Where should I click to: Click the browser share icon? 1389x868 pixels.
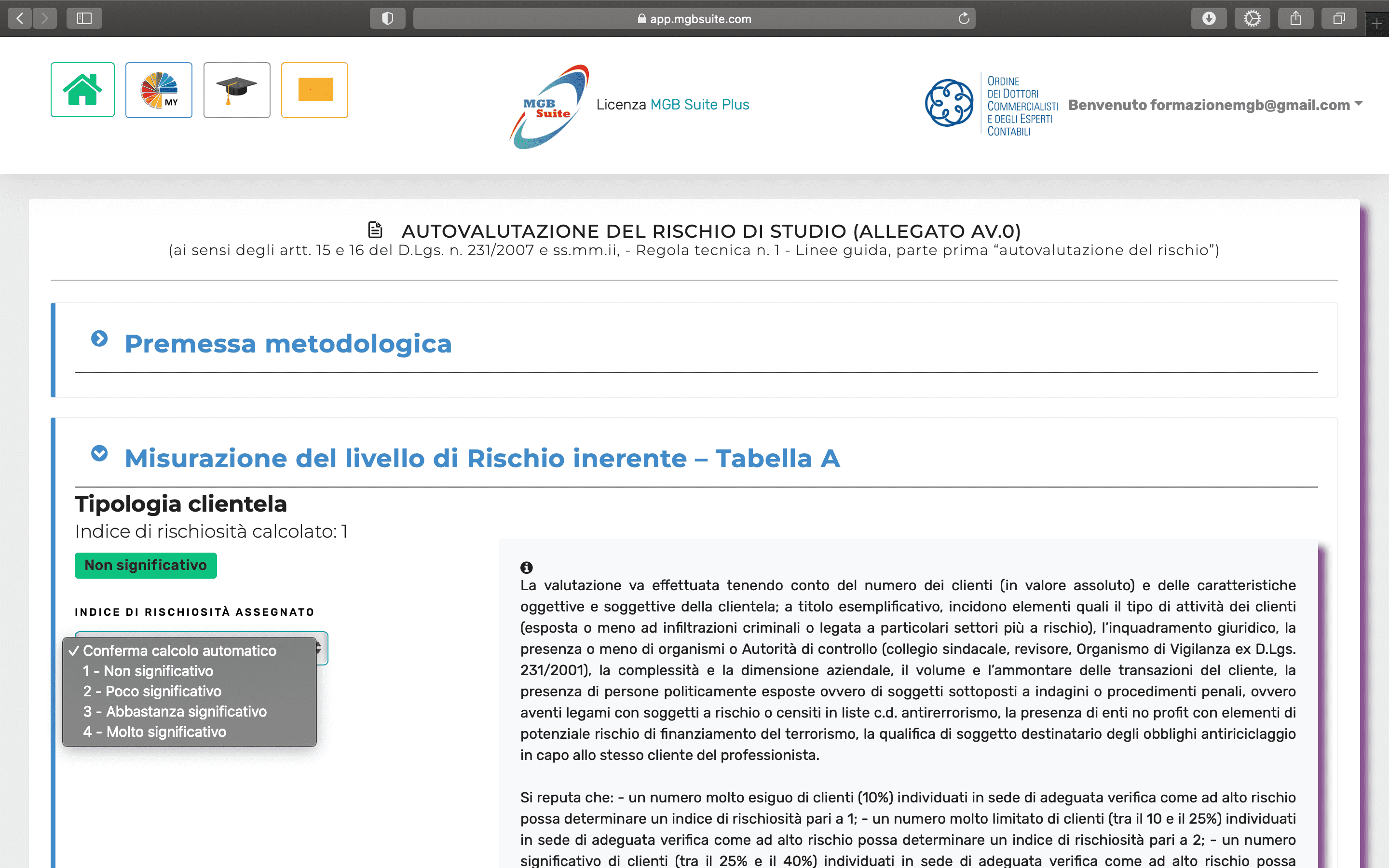point(1295,18)
